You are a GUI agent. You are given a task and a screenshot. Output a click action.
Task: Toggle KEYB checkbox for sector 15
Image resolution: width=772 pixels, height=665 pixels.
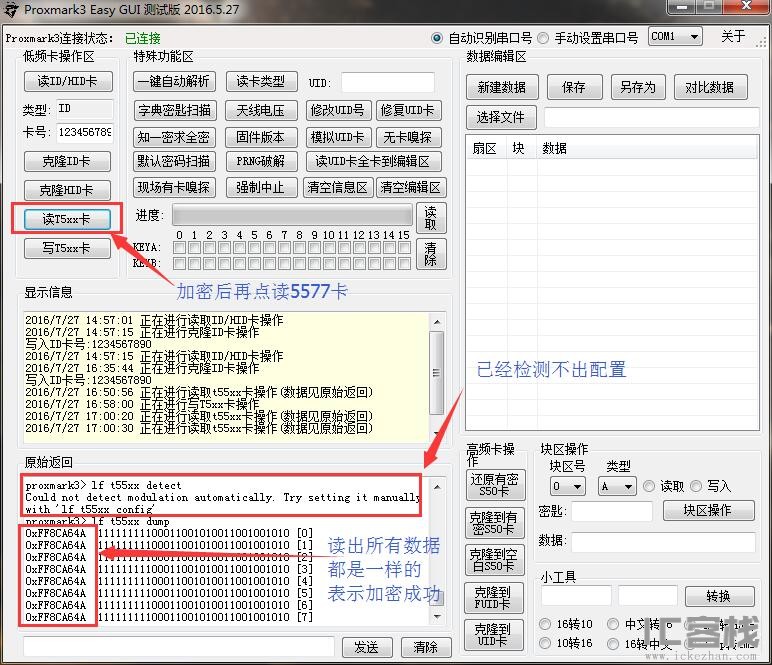(404, 264)
